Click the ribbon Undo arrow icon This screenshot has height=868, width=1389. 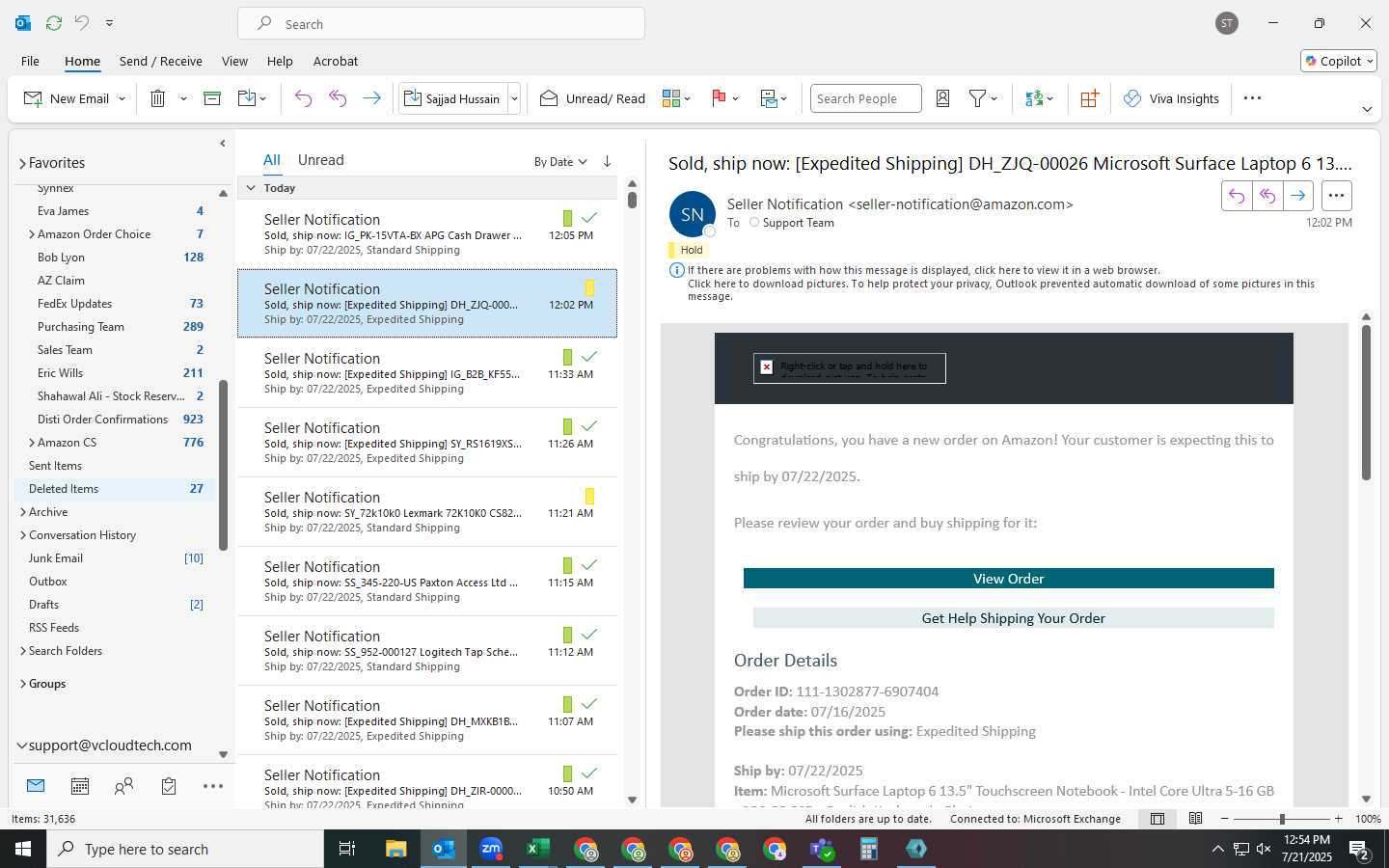point(303,98)
